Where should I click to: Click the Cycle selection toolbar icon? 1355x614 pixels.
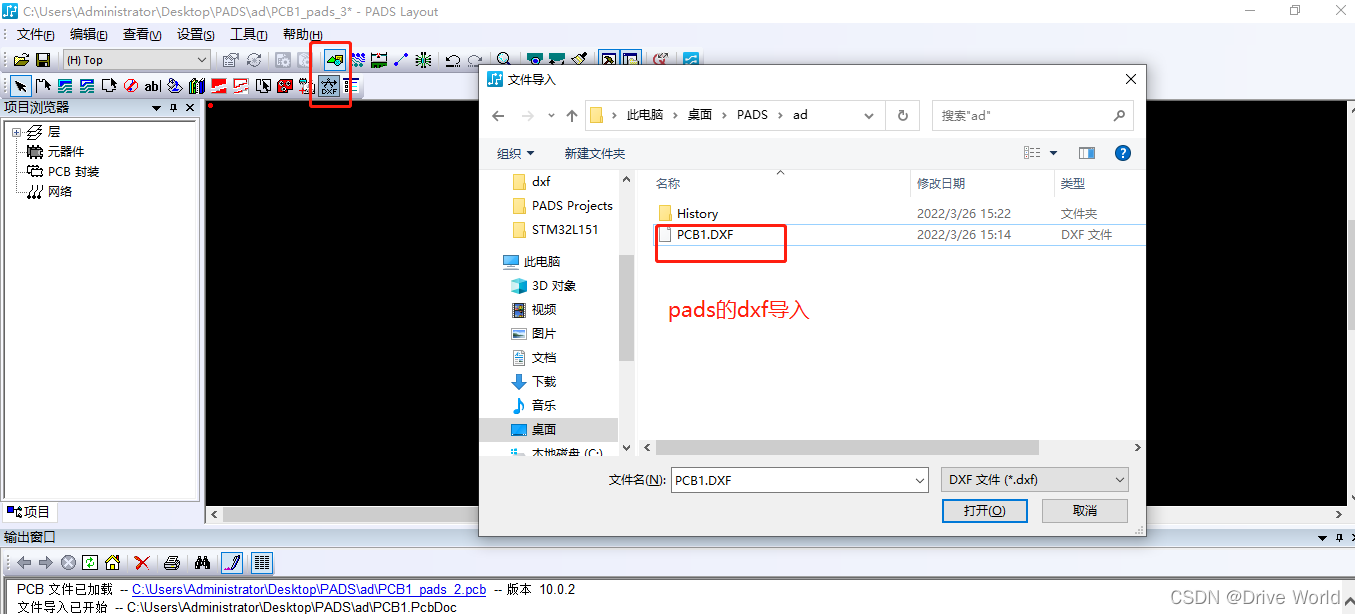point(254,60)
